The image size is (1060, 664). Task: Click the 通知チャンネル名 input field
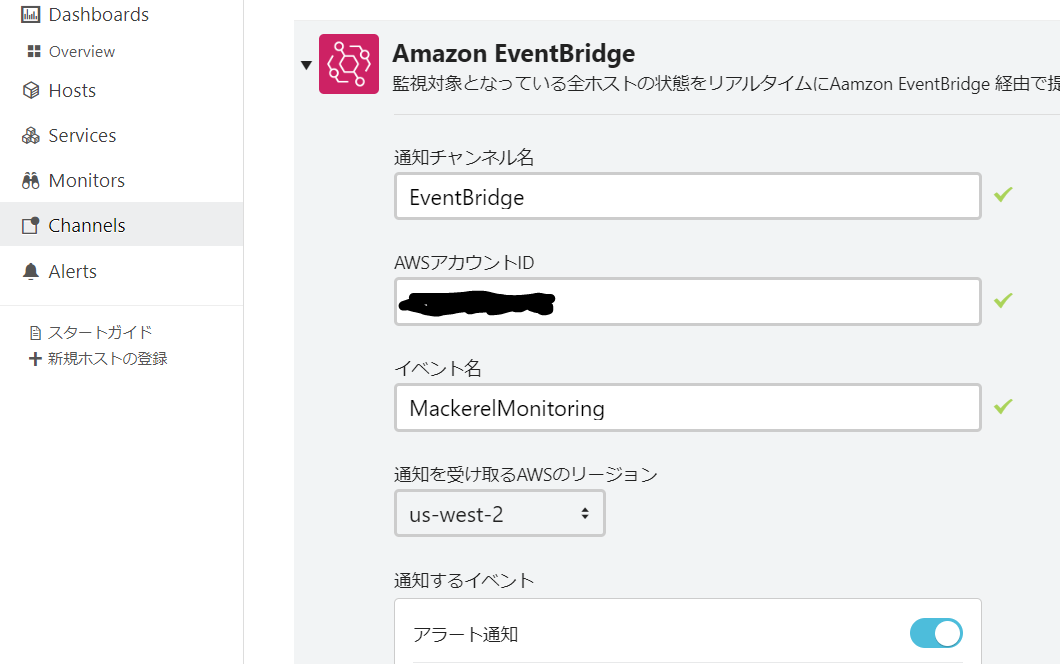point(687,196)
